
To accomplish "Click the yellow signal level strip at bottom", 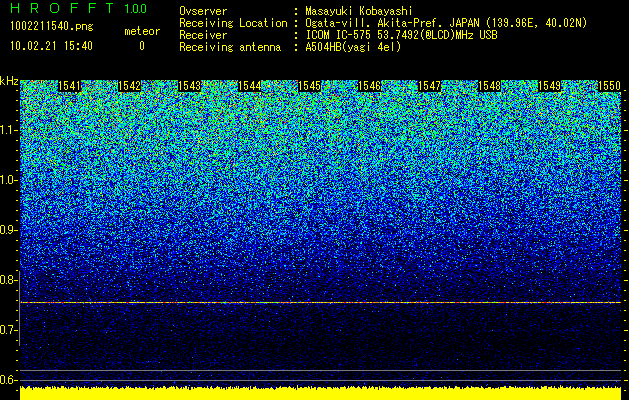I will point(320,394).
